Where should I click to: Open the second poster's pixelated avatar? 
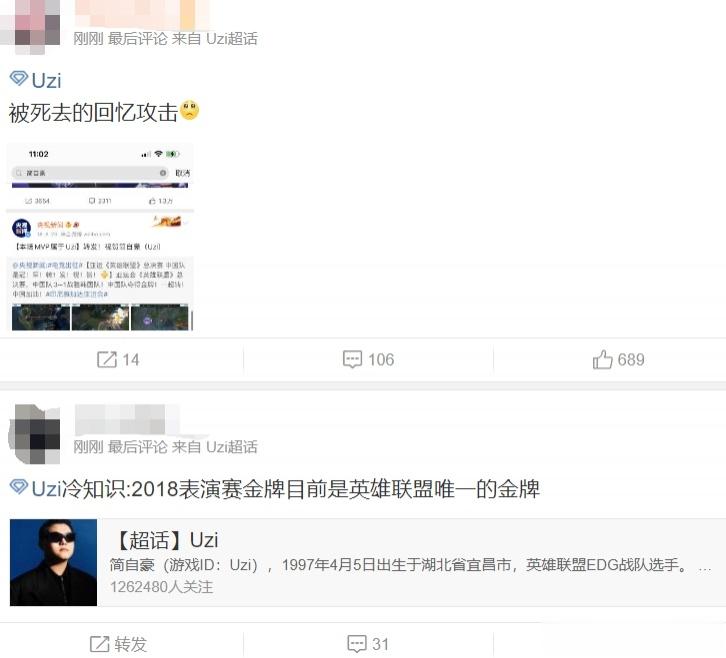coord(35,433)
